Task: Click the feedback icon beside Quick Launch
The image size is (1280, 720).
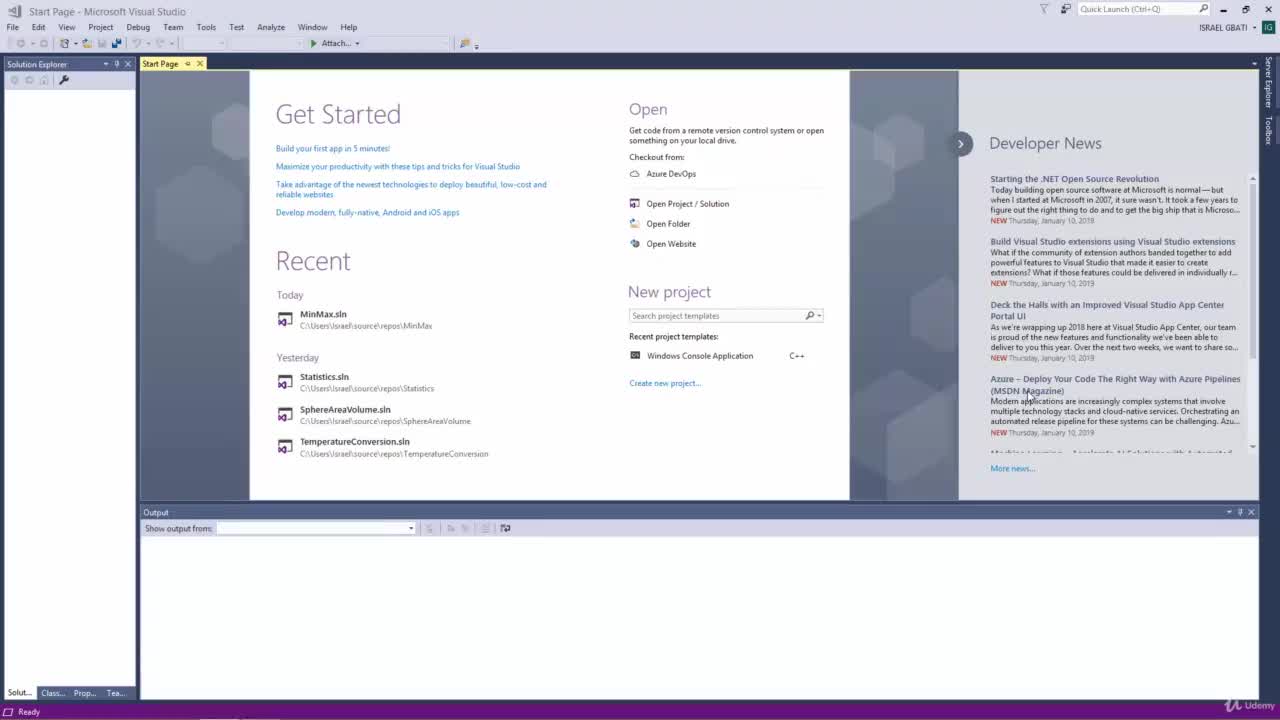Action: tap(1066, 9)
